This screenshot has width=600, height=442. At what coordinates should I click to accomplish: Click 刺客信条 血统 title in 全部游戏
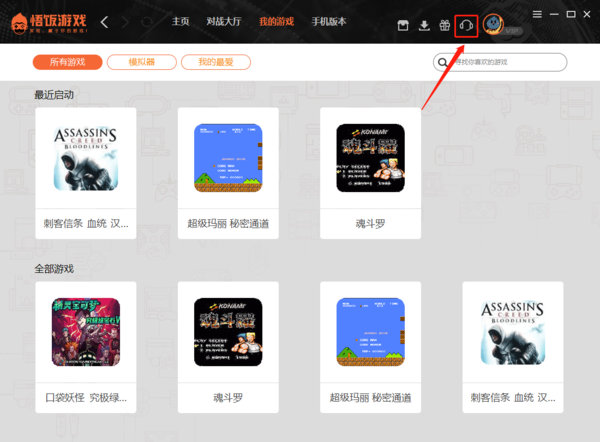(513, 398)
